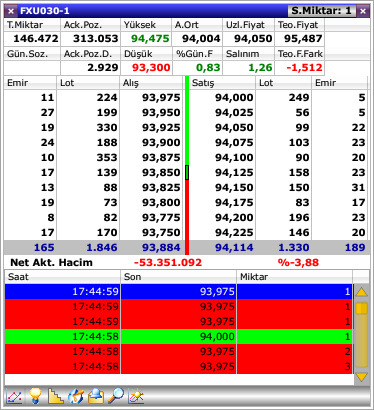This screenshot has width=374, height=410.
Task: Open the line chart icon in bottom toolbar
Action: (14, 396)
